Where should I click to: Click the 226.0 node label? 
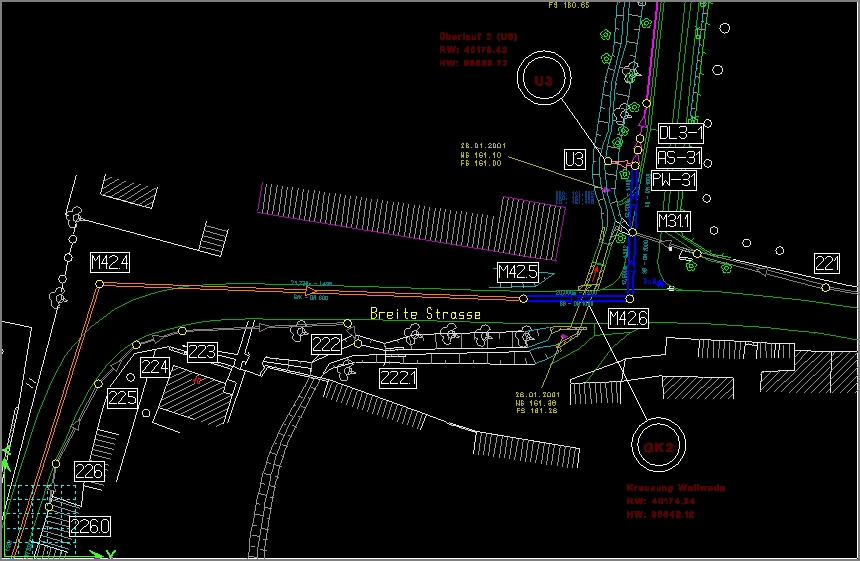tap(91, 526)
